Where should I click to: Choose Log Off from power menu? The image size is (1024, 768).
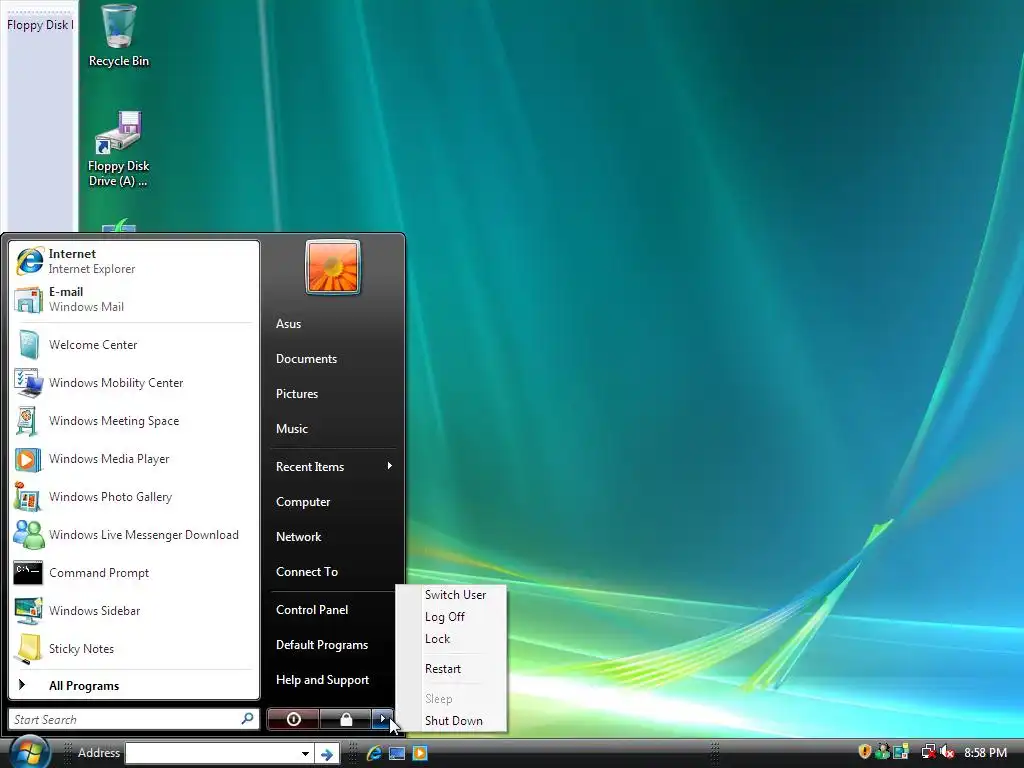[445, 616]
